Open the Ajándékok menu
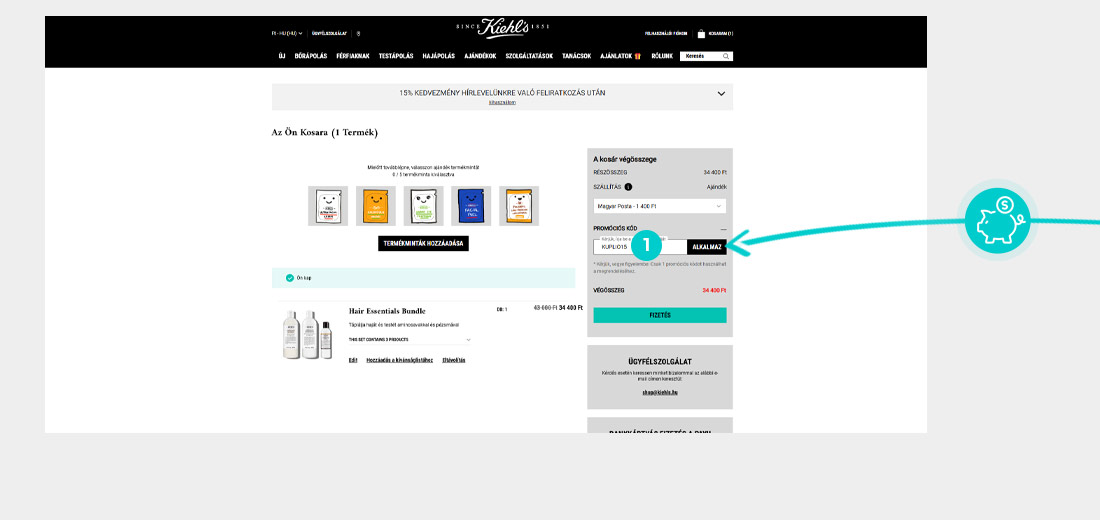 pyautogui.click(x=481, y=56)
